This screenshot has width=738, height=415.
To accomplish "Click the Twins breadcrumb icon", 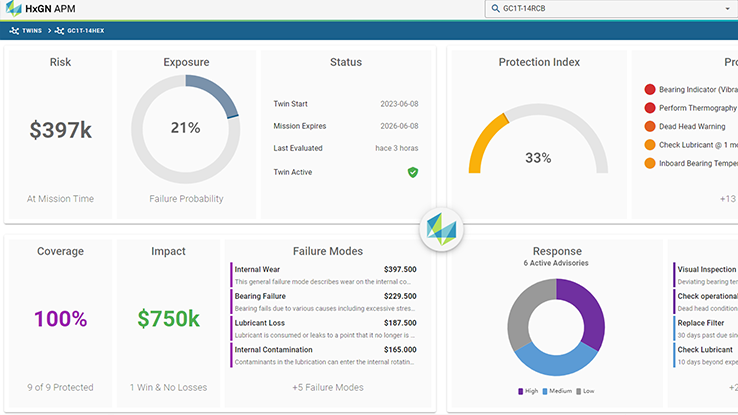I will pyautogui.click(x=13, y=31).
